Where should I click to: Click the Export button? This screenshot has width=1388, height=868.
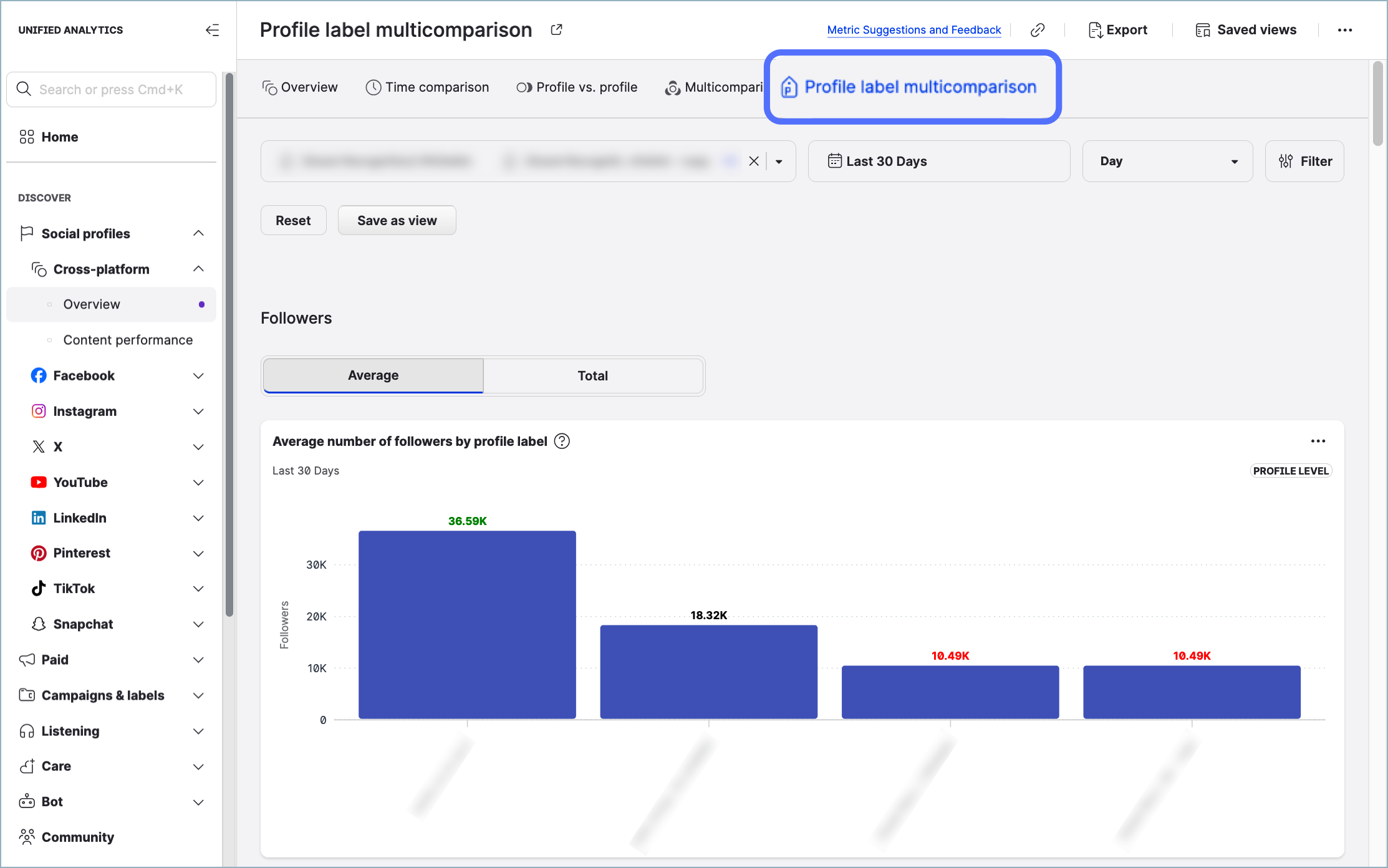1118,30
